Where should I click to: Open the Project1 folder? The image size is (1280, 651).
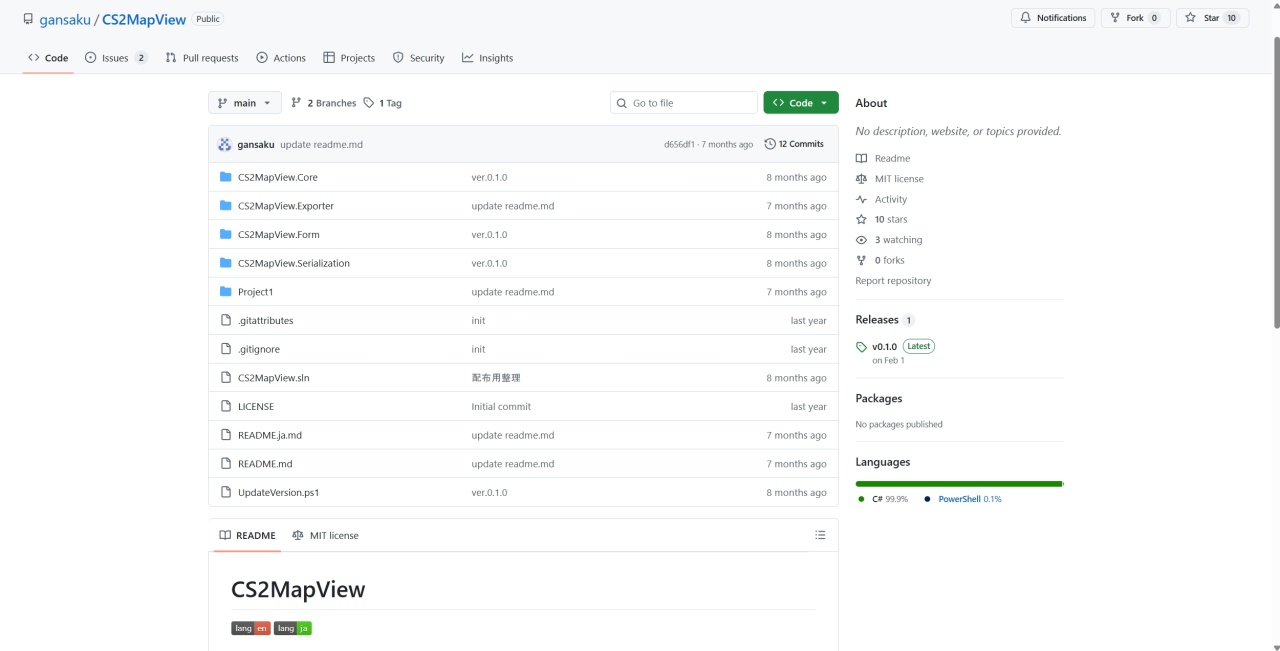(255, 292)
